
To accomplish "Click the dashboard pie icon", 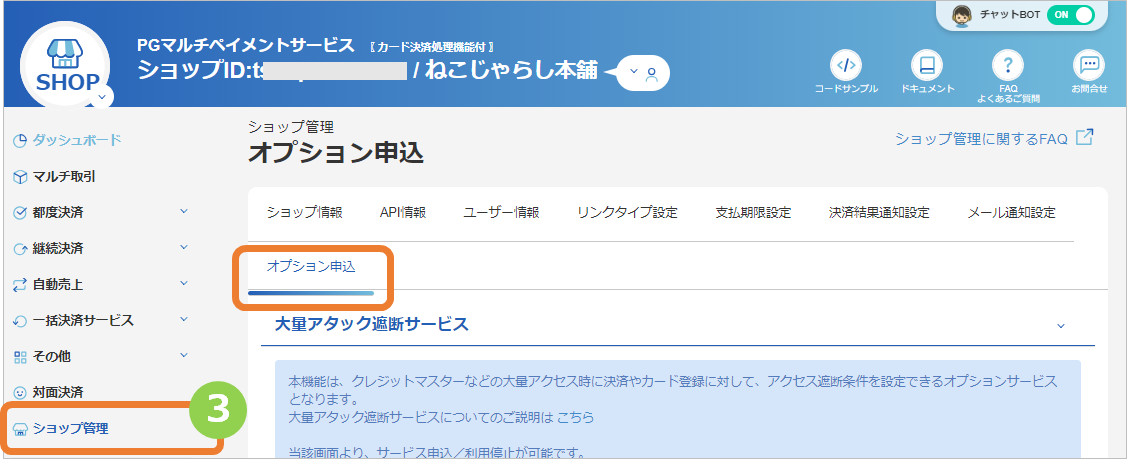I will click(20, 141).
